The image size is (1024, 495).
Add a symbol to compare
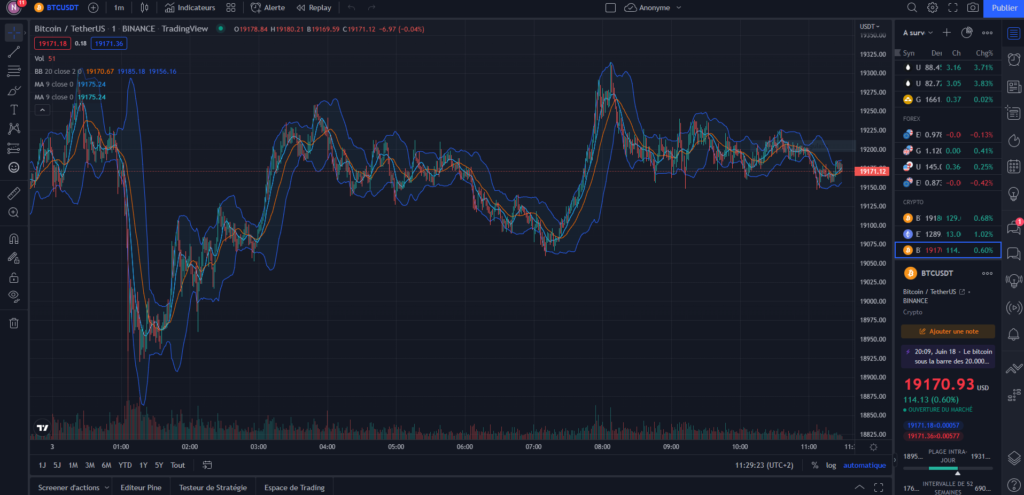tap(93, 8)
